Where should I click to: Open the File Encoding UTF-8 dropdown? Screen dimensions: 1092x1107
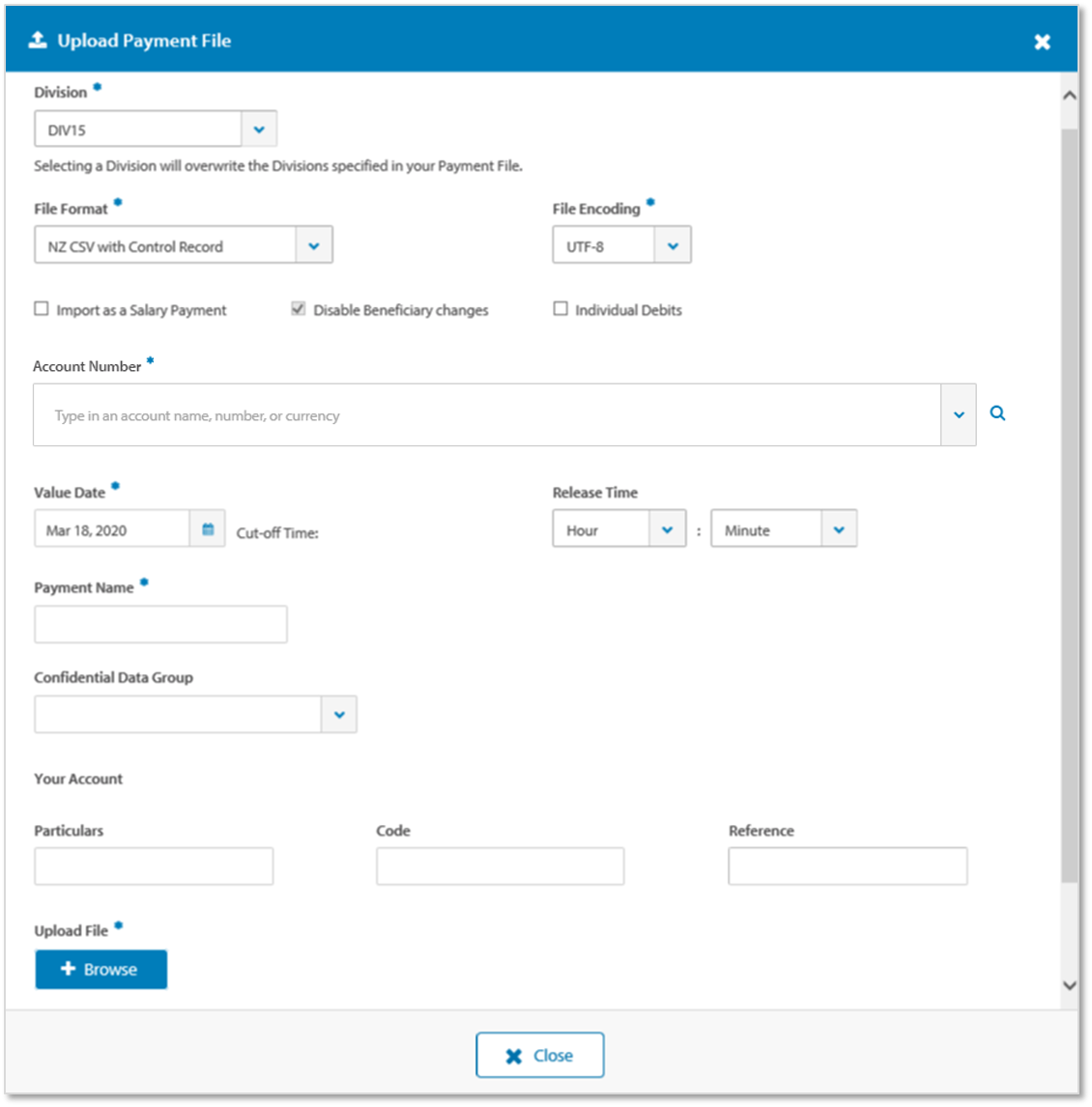[x=673, y=245]
